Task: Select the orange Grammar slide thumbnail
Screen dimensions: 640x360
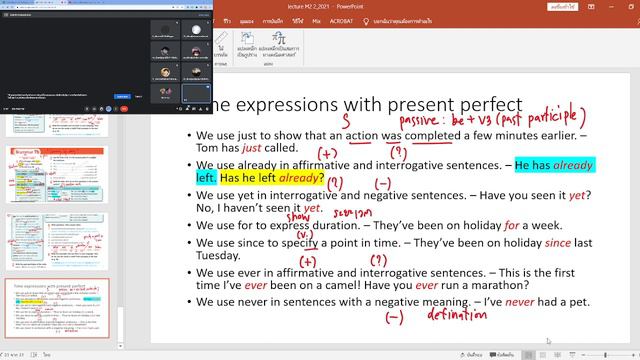Action: (x=57, y=175)
